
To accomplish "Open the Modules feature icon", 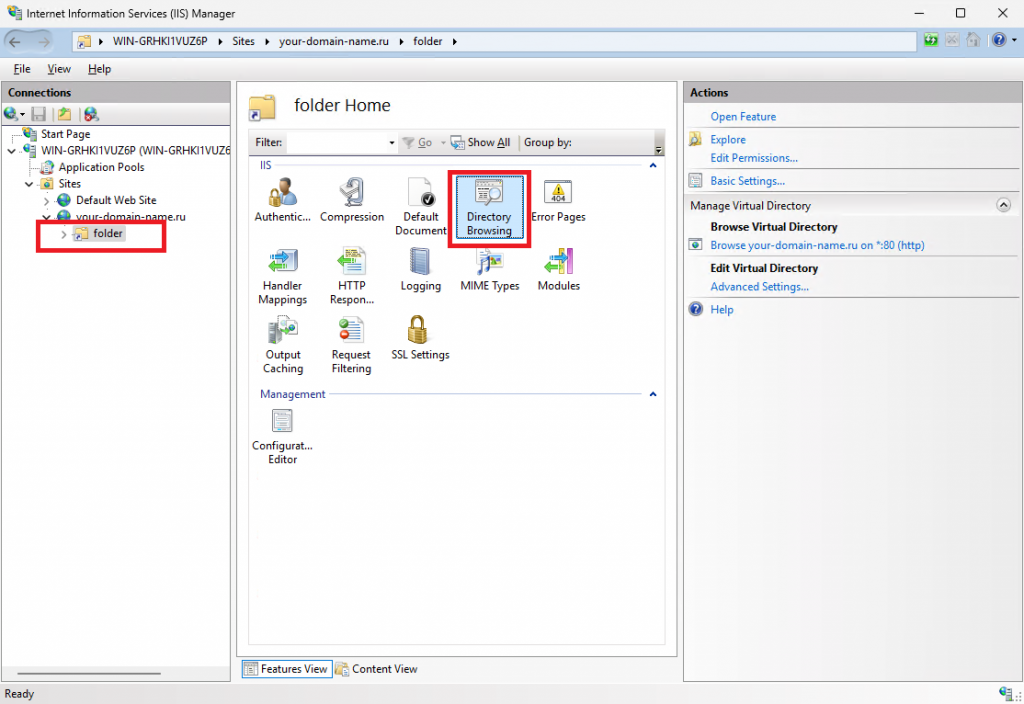I will pos(558,270).
